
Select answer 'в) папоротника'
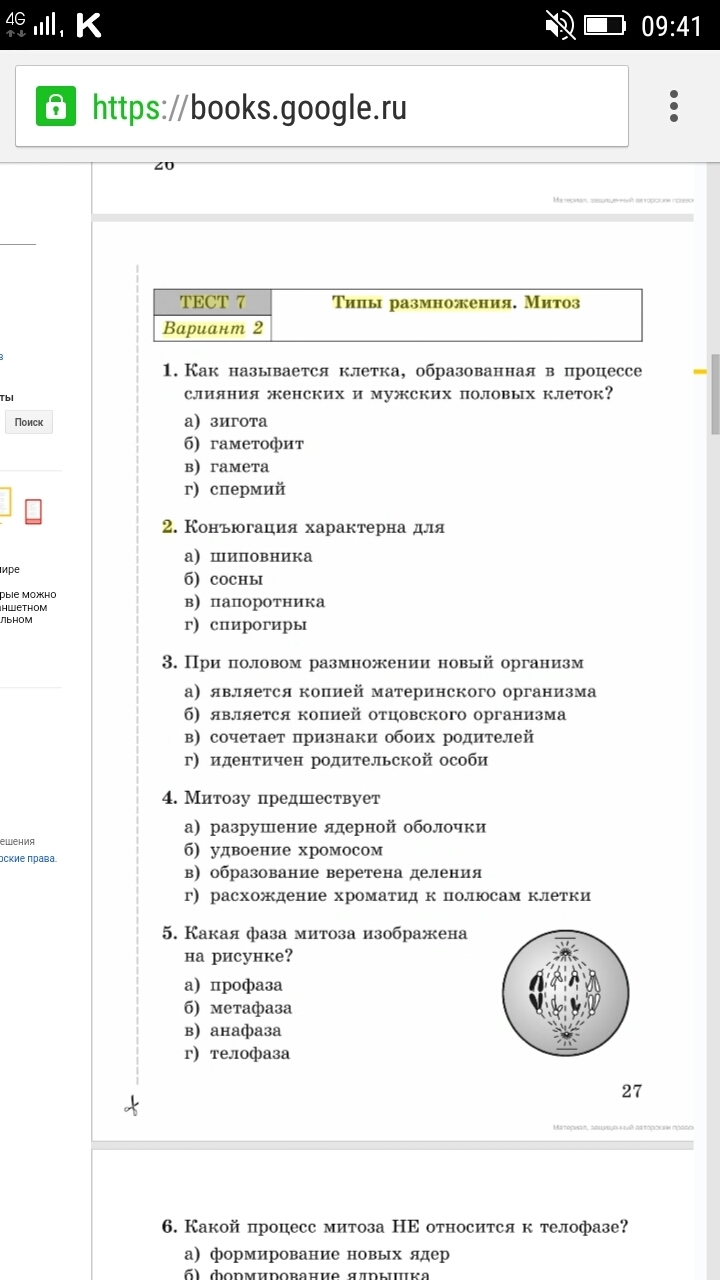tap(255, 602)
